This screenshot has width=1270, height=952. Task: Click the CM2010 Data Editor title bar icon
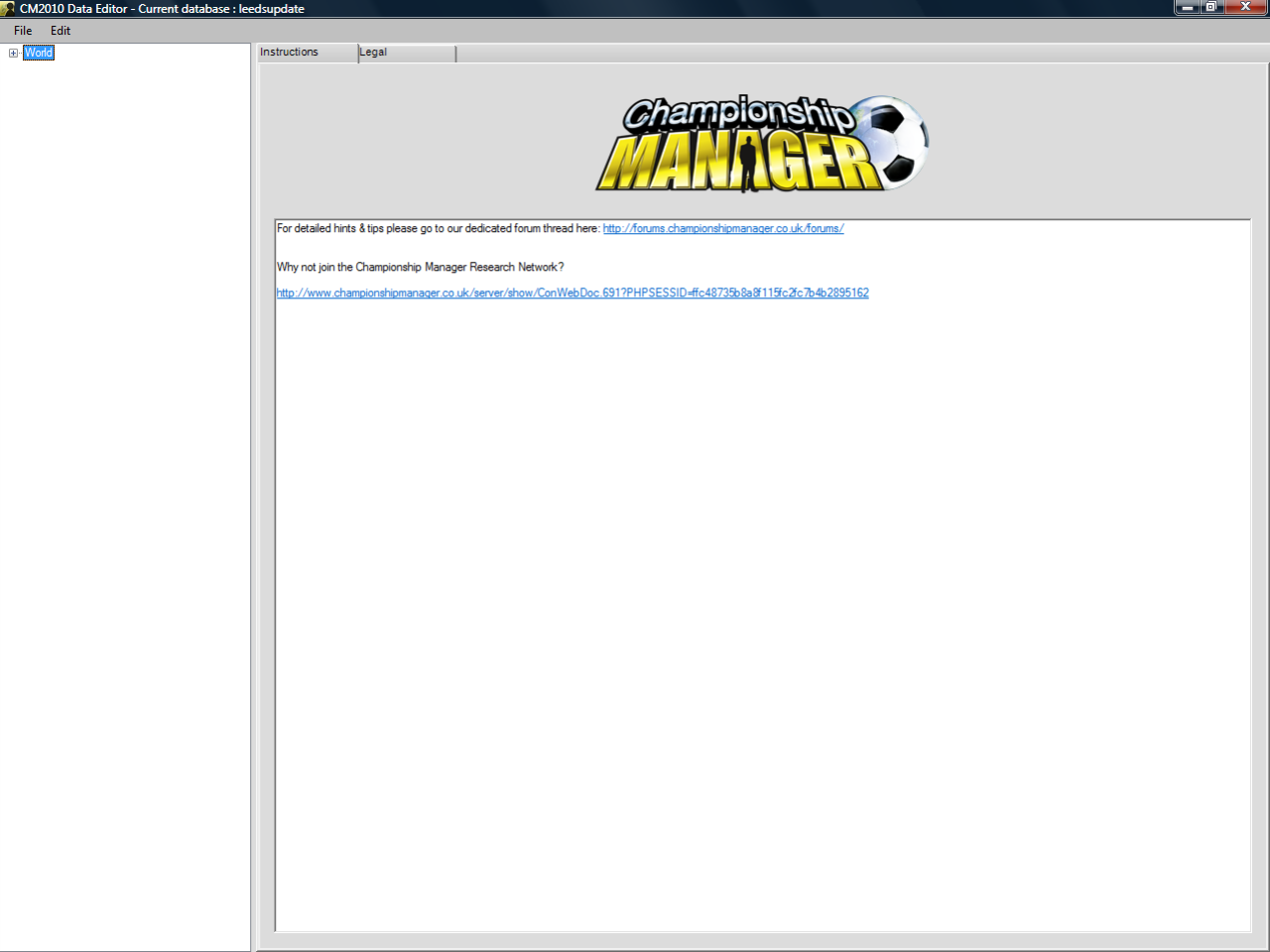pos(9,8)
